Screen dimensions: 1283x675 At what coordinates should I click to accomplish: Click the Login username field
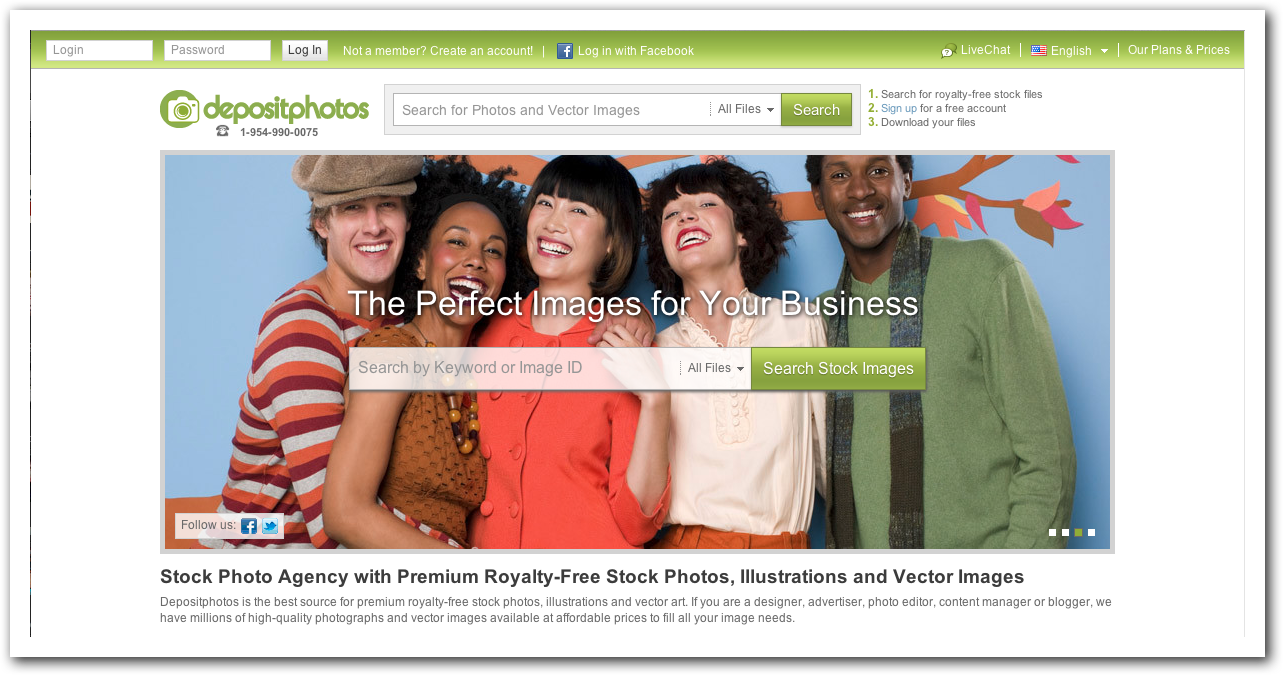[x=99, y=50]
